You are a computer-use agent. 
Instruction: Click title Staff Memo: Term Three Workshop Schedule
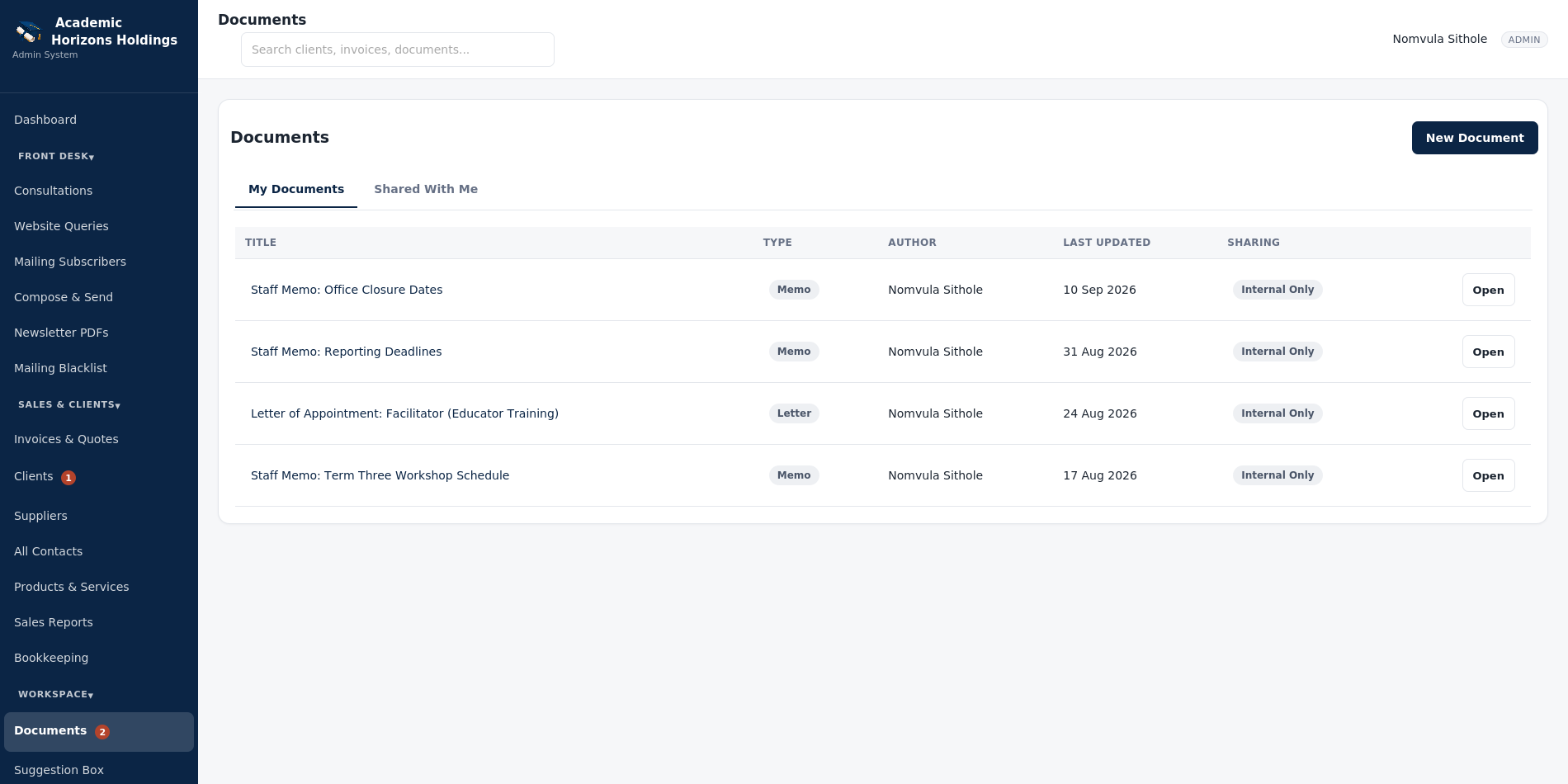(380, 475)
